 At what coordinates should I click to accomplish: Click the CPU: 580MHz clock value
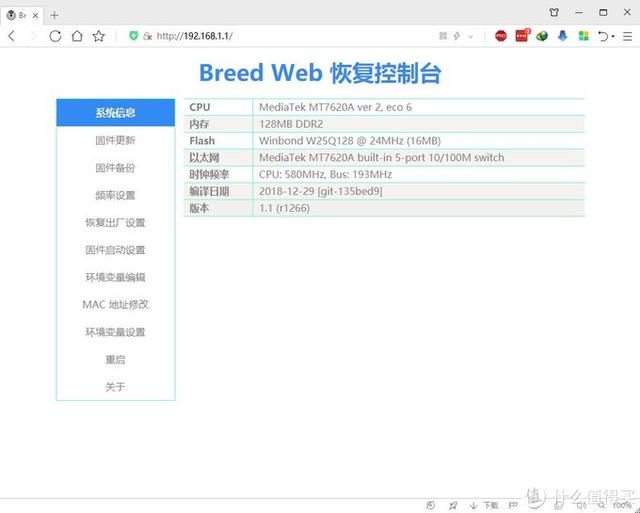325,175
